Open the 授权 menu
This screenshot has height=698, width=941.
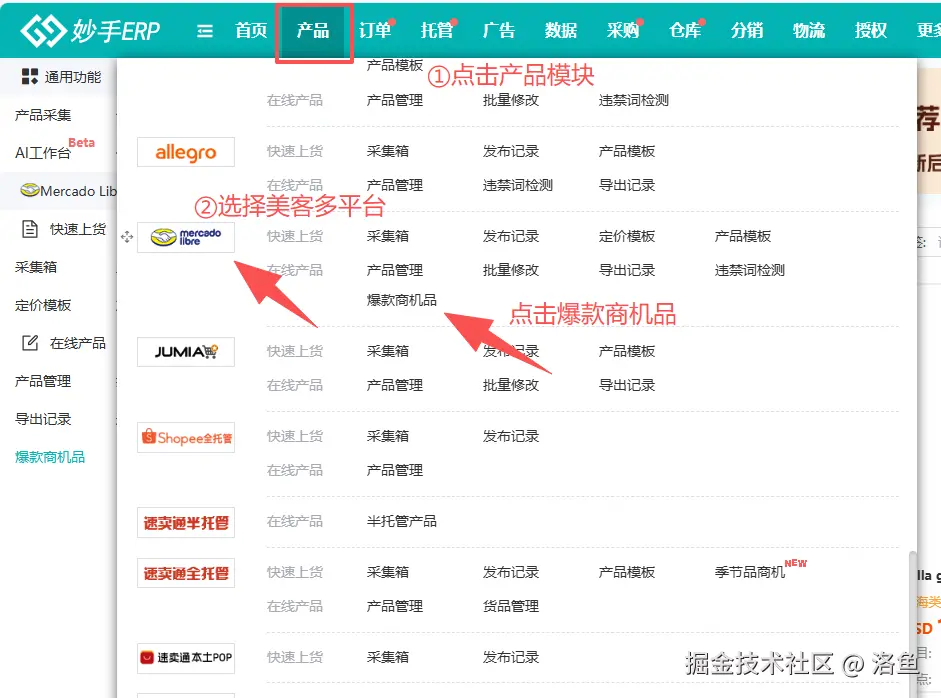click(871, 30)
